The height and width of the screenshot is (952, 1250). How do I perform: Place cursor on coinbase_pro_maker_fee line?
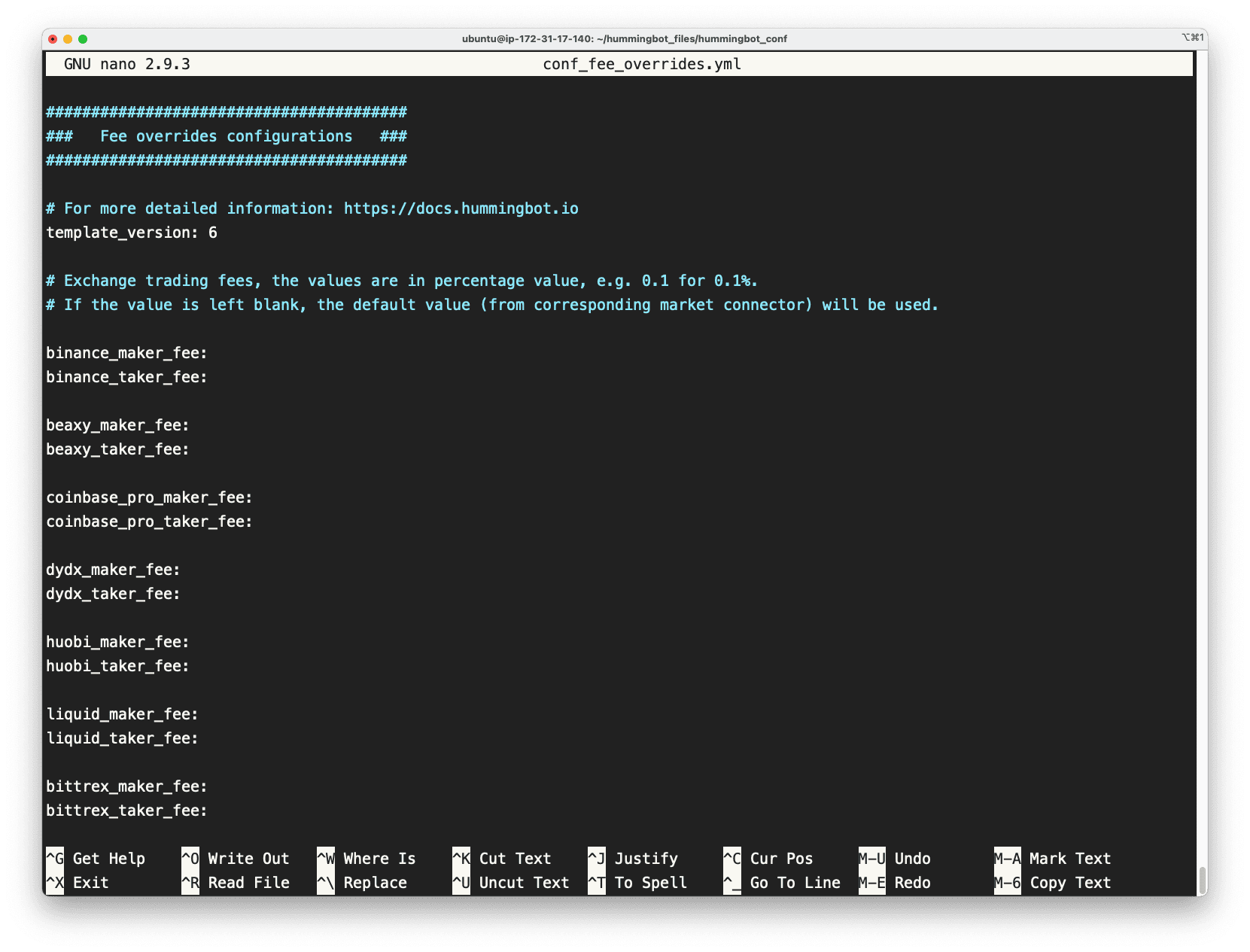149,497
